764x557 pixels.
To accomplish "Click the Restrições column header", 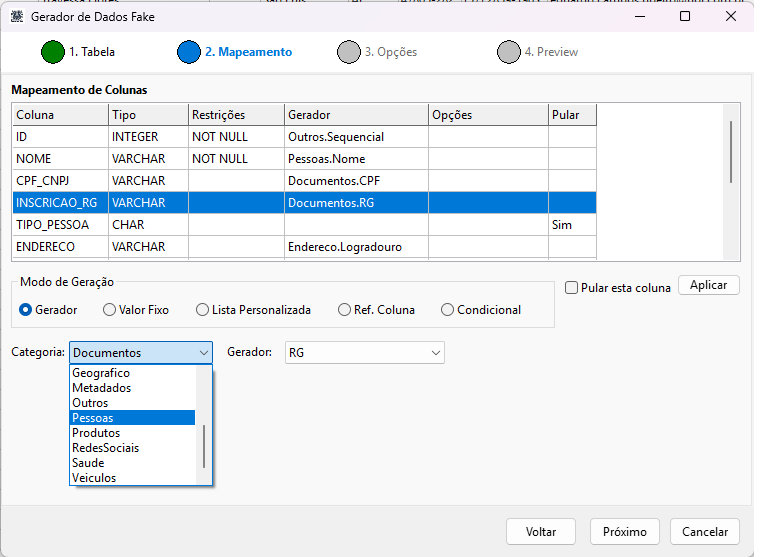I will coord(236,115).
